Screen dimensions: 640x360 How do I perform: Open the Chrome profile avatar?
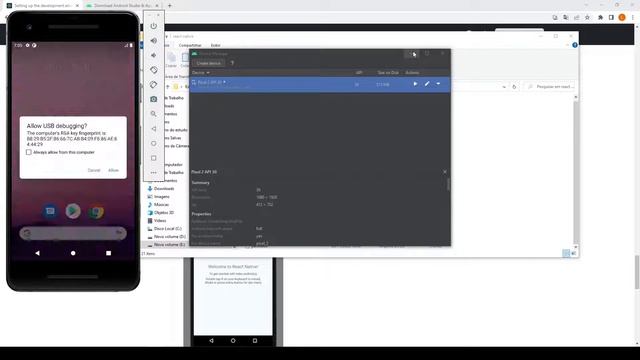622,18
